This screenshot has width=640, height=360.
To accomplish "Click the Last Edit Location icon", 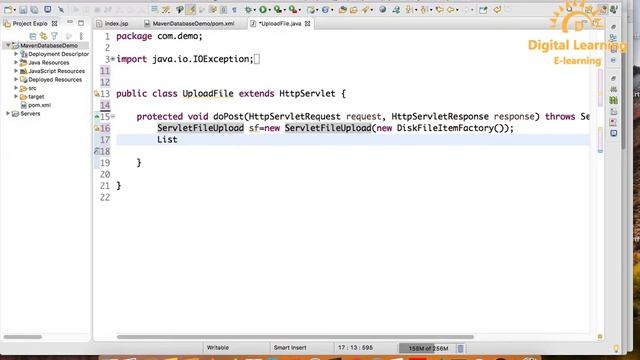I will click(x=440, y=9).
